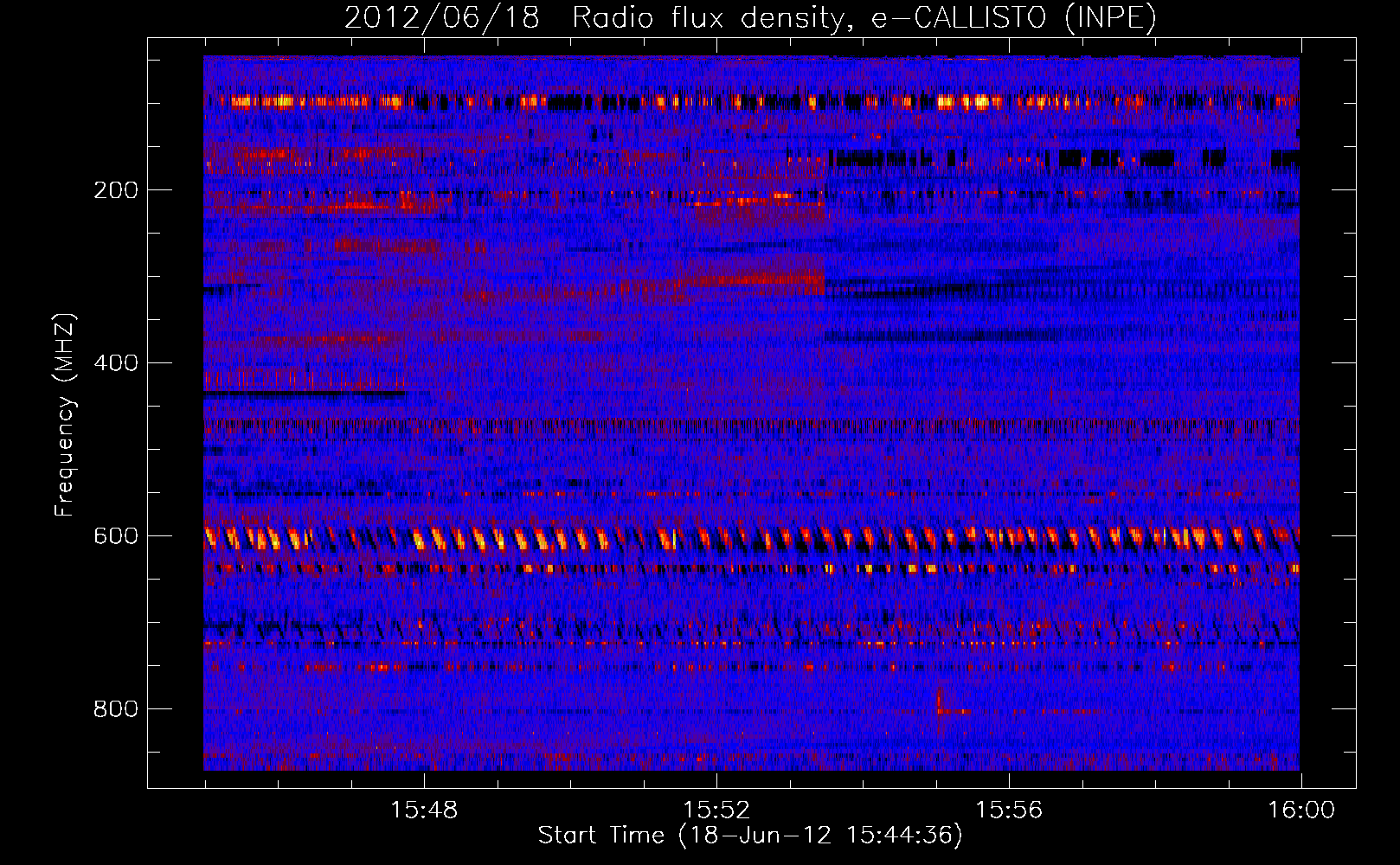Select the 800 frequency tick label
The image size is (1400, 865).
[116, 709]
